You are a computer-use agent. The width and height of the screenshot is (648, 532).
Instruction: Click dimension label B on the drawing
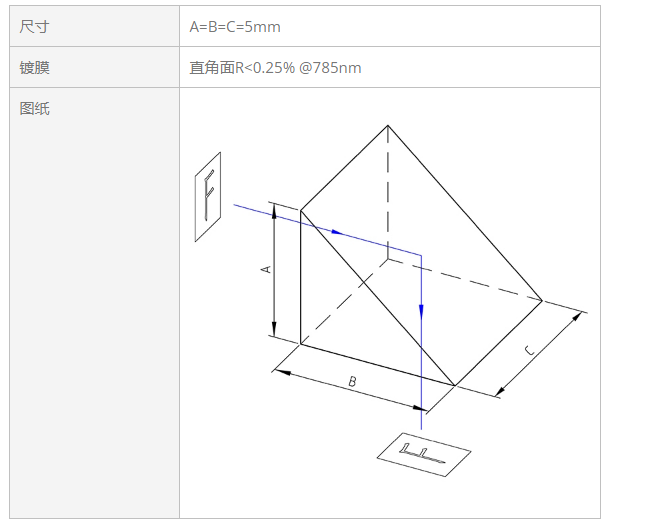(352, 381)
